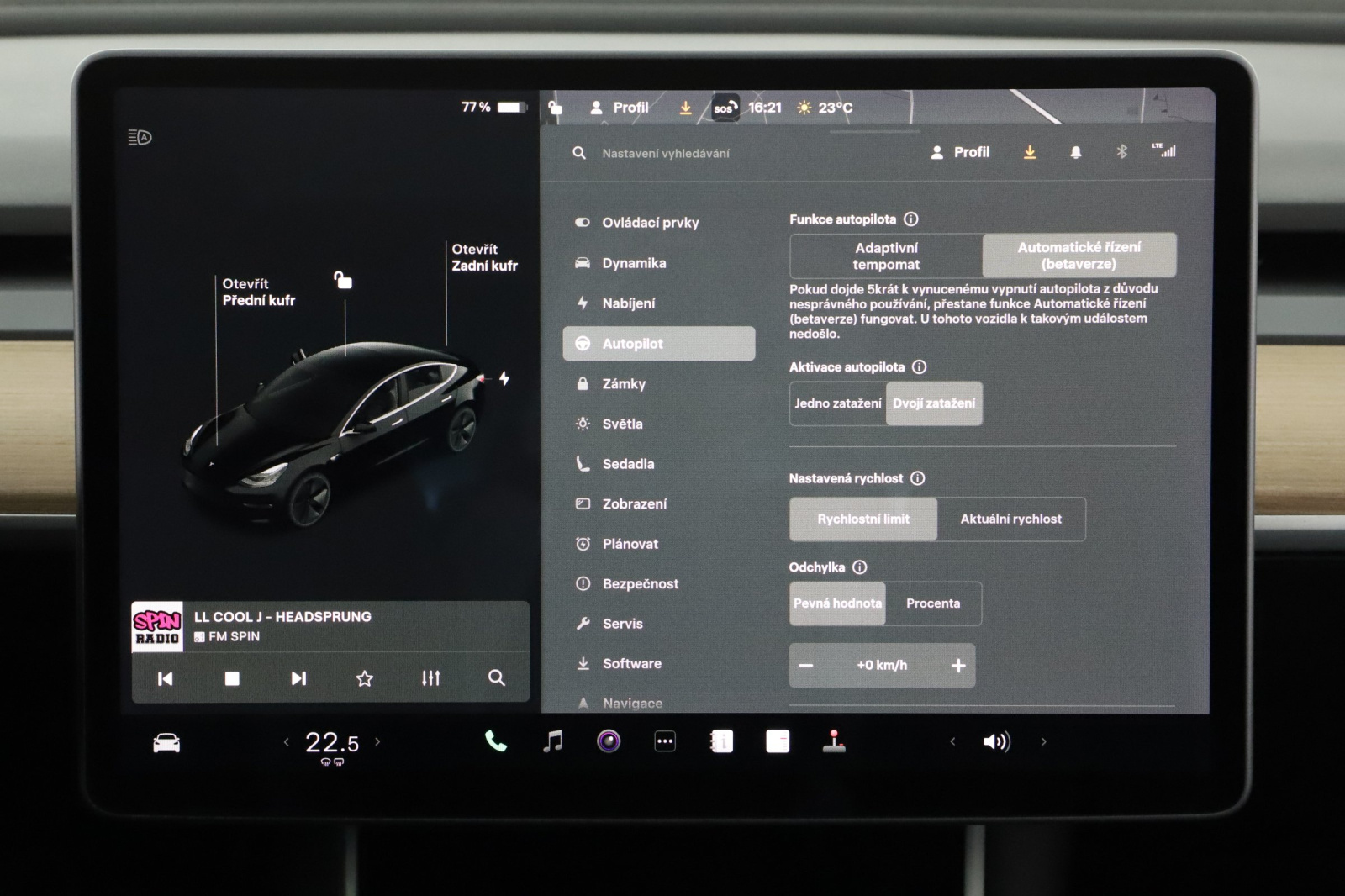Viewport: 1345px width, 896px height.
Task: Switch set speed to Aktuální rychlost
Action: click(x=1010, y=519)
